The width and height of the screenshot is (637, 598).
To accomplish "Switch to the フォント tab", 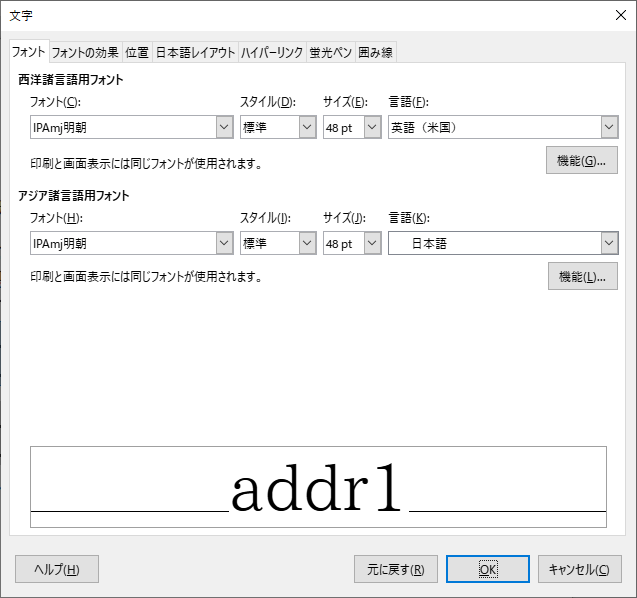I will (29, 52).
